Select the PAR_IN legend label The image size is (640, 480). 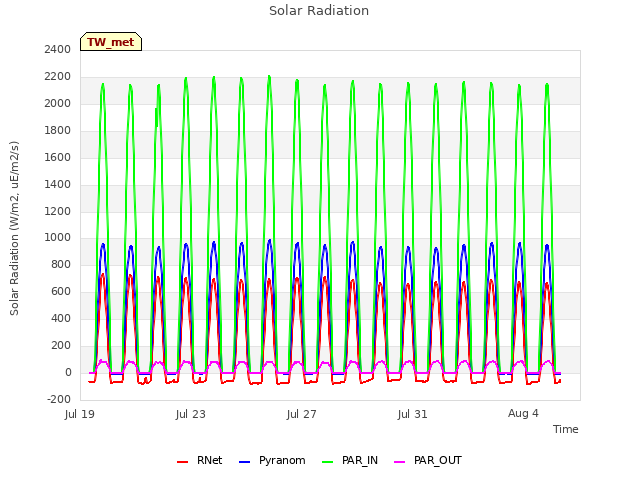click(360, 460)
